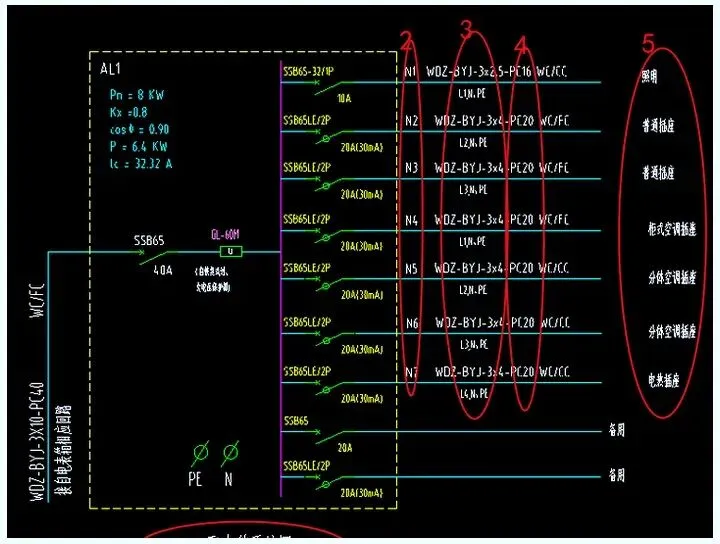This screenshot has width=720, height=544.
Task: Select the PE terminal symbol
Action: pyautogui.click(x=200, y=453)
